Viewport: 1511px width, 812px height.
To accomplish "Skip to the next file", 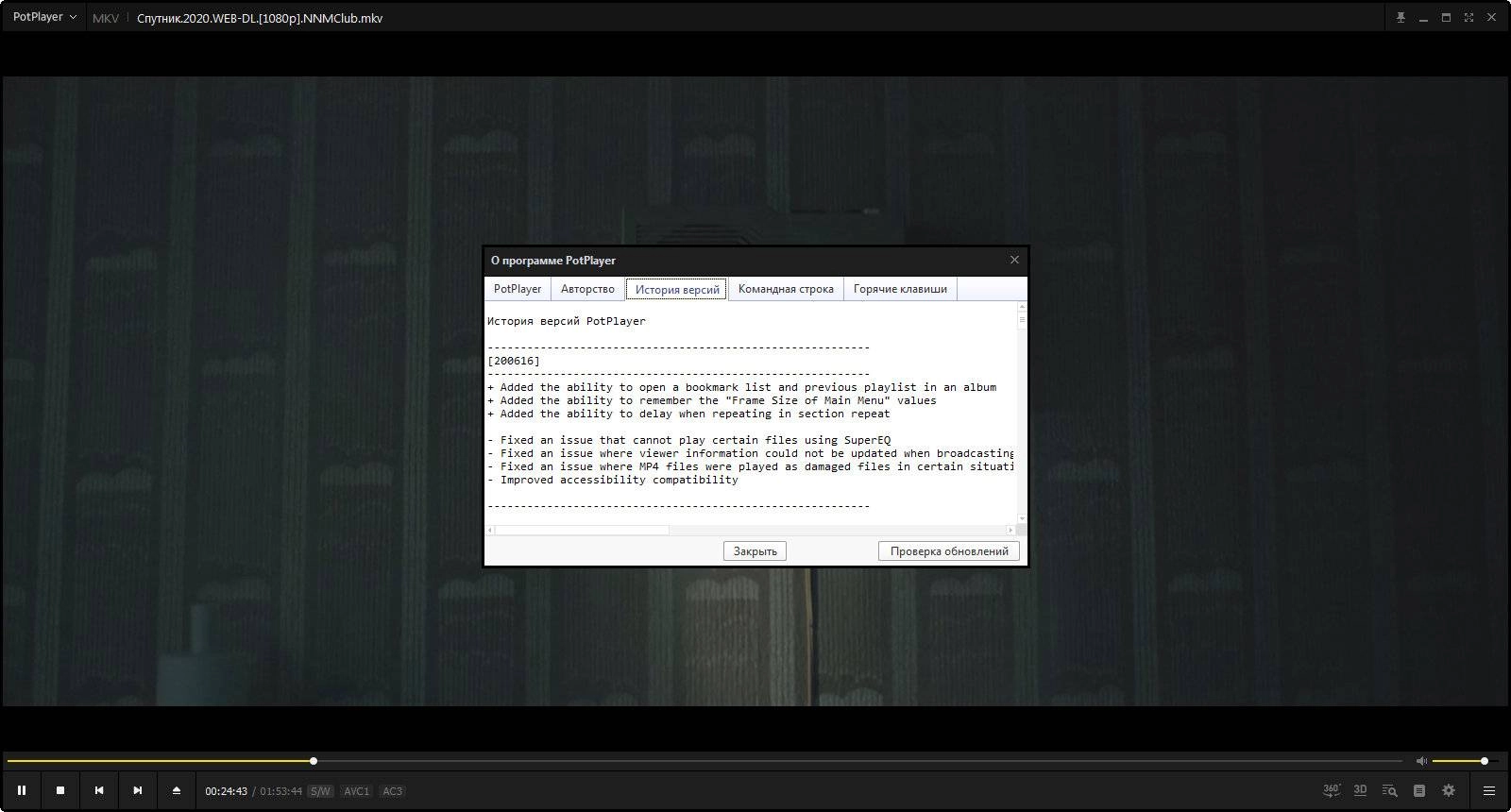I will [x=138, y=790].
